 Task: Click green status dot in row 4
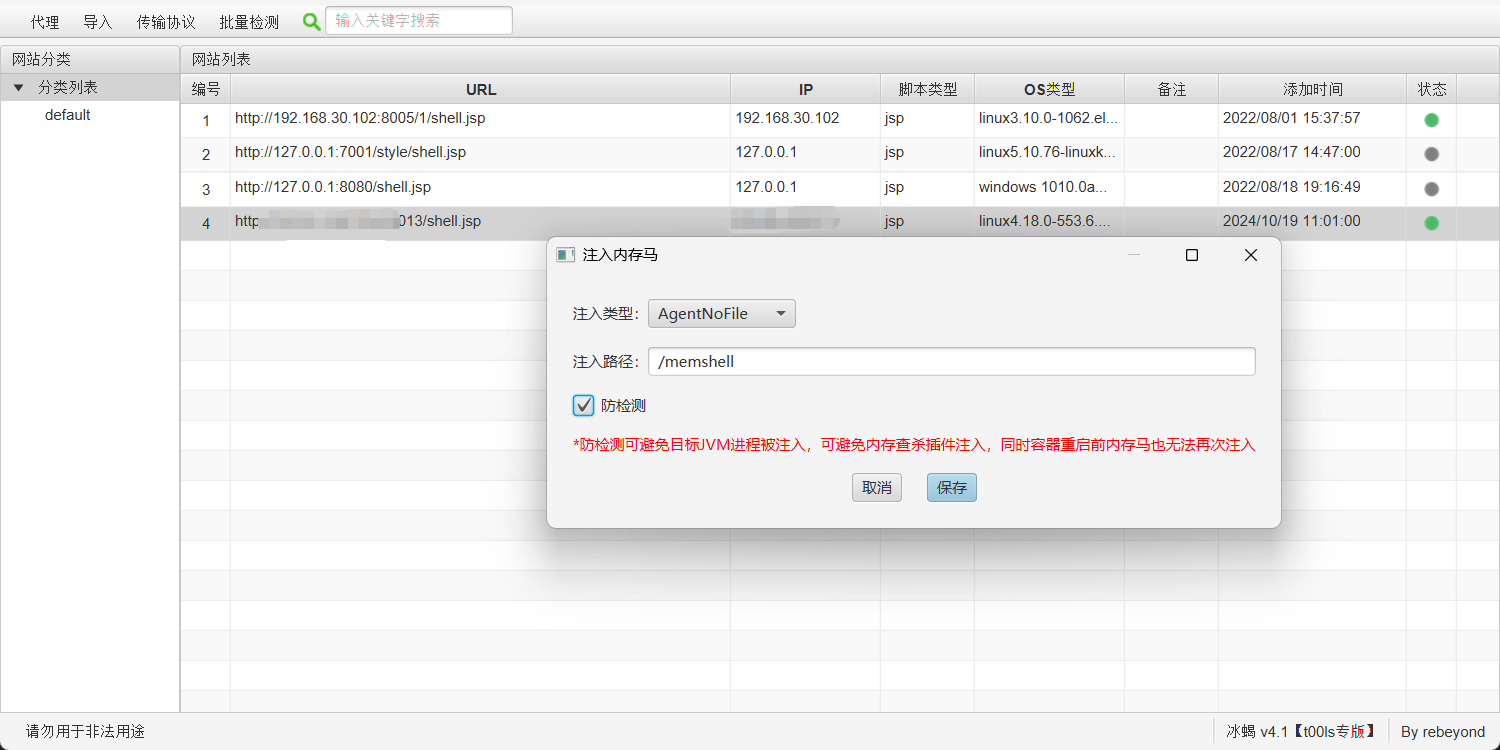click(1431, 222)
